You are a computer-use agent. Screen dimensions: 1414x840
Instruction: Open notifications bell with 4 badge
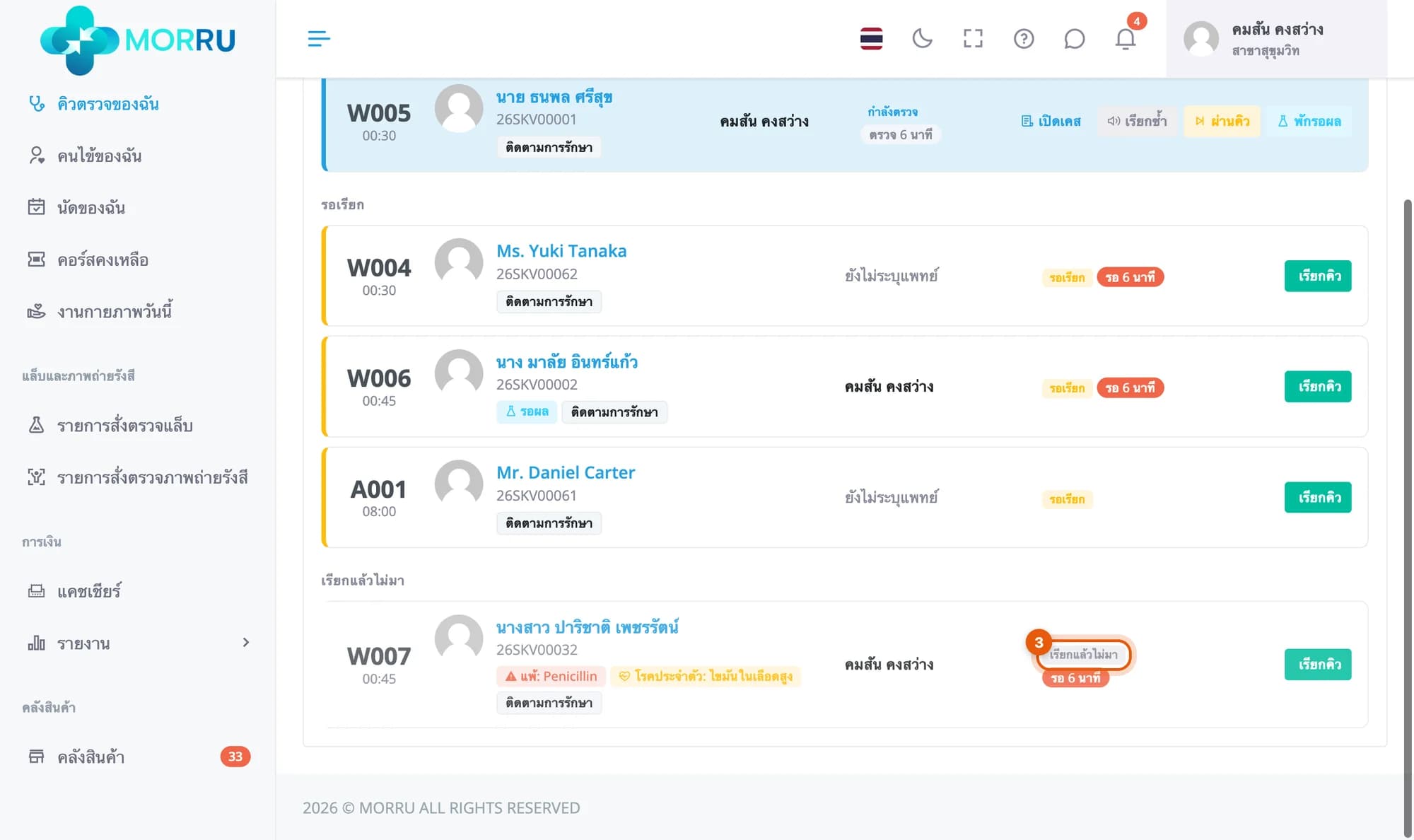tap(1126, 39)
